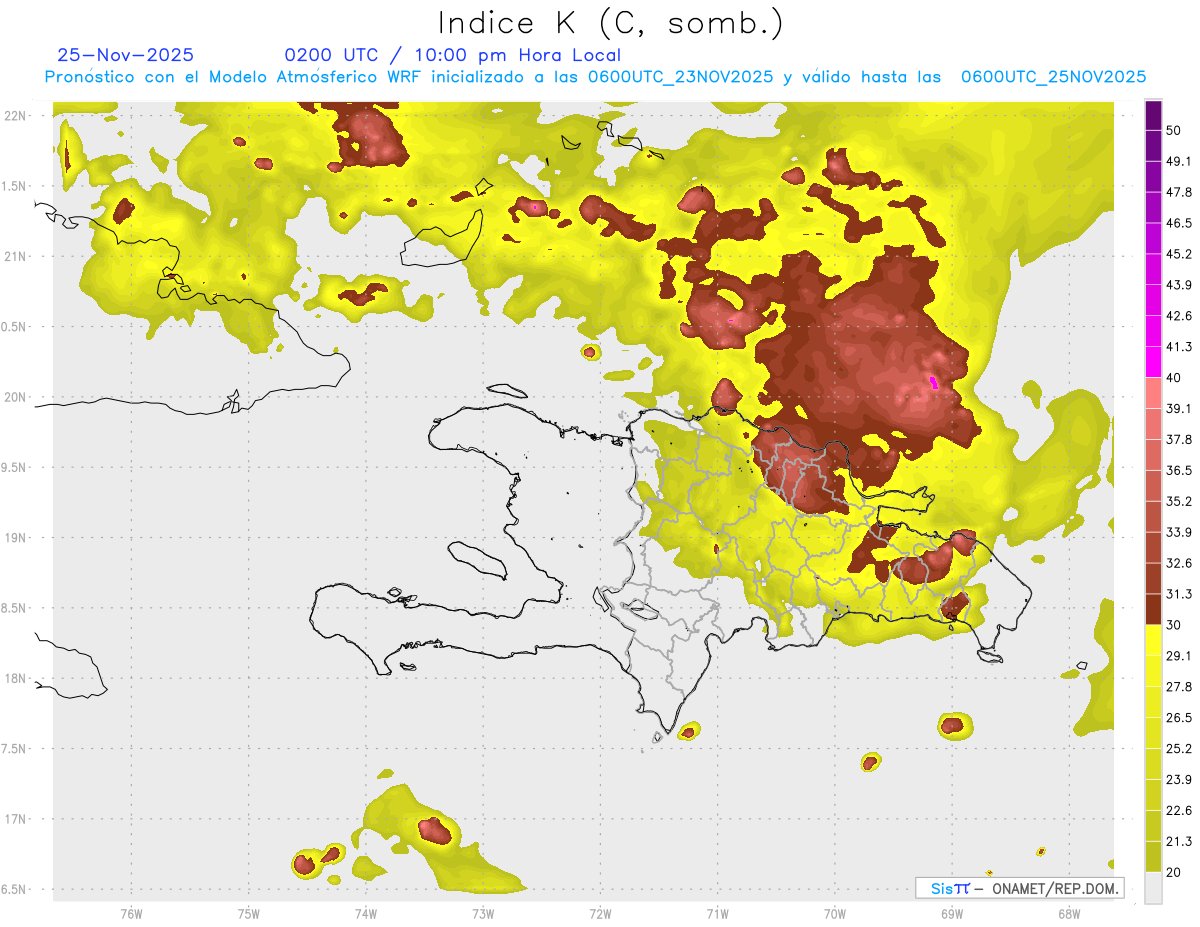Click the 43.9 color scale value
Viewport: 1200px width, 927px height.
(x=1179, y=285)
